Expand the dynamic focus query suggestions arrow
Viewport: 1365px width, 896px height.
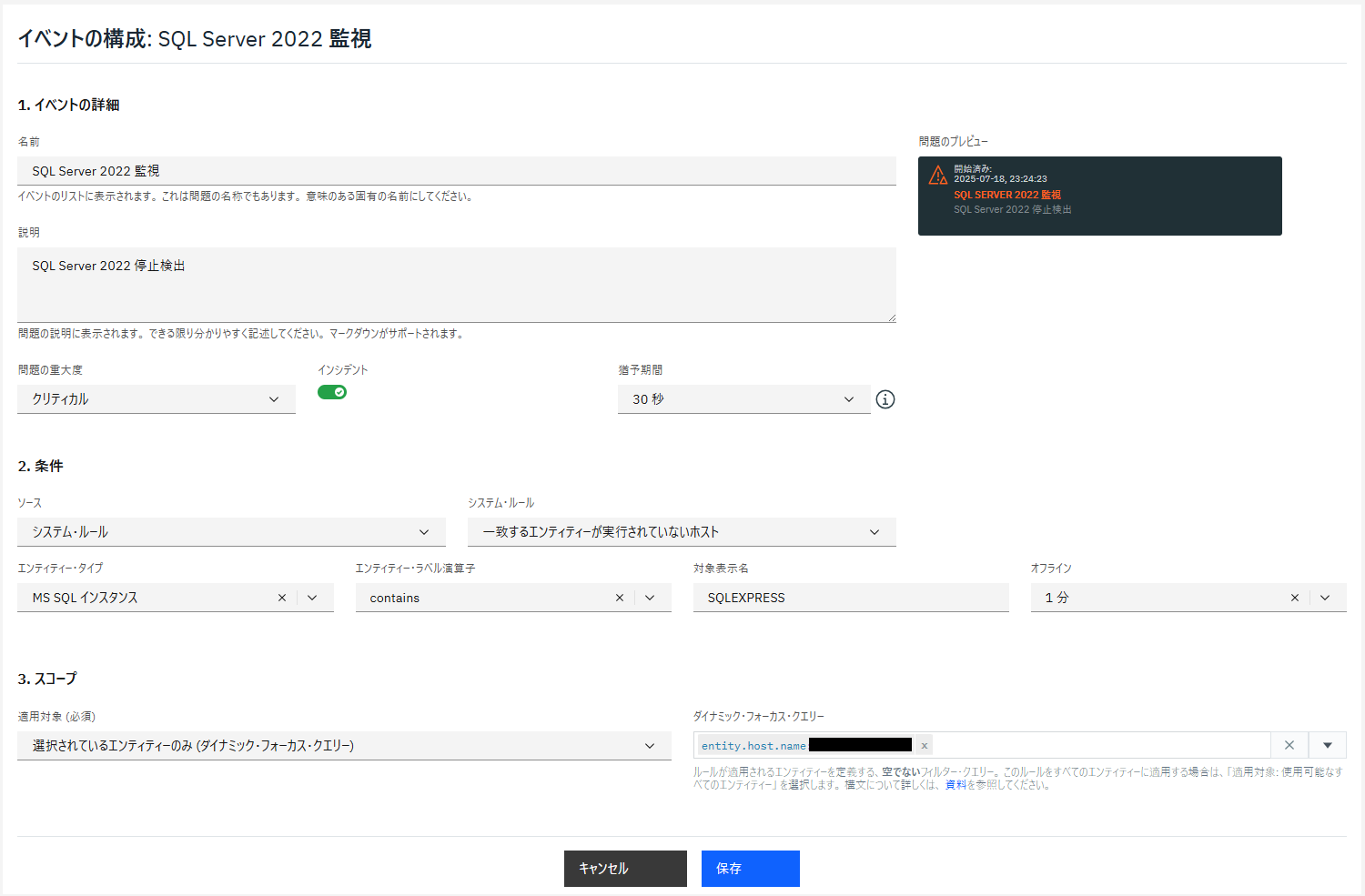point(1328,745)
